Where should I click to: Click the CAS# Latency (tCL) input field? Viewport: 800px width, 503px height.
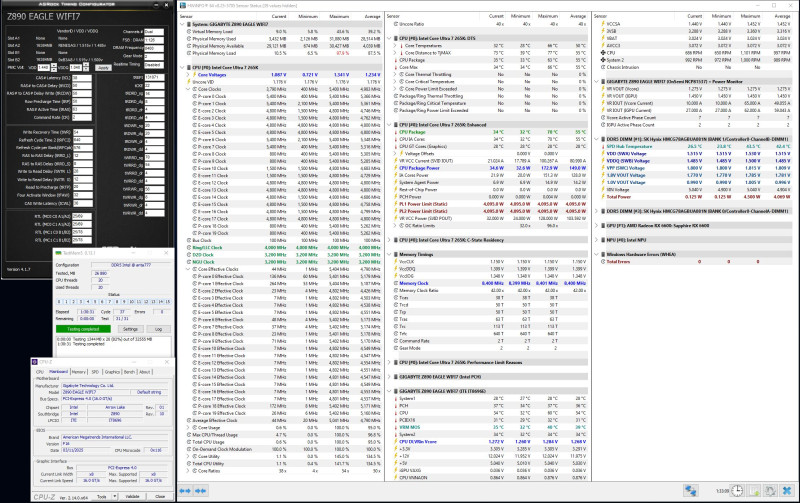[x=82, y=78]
